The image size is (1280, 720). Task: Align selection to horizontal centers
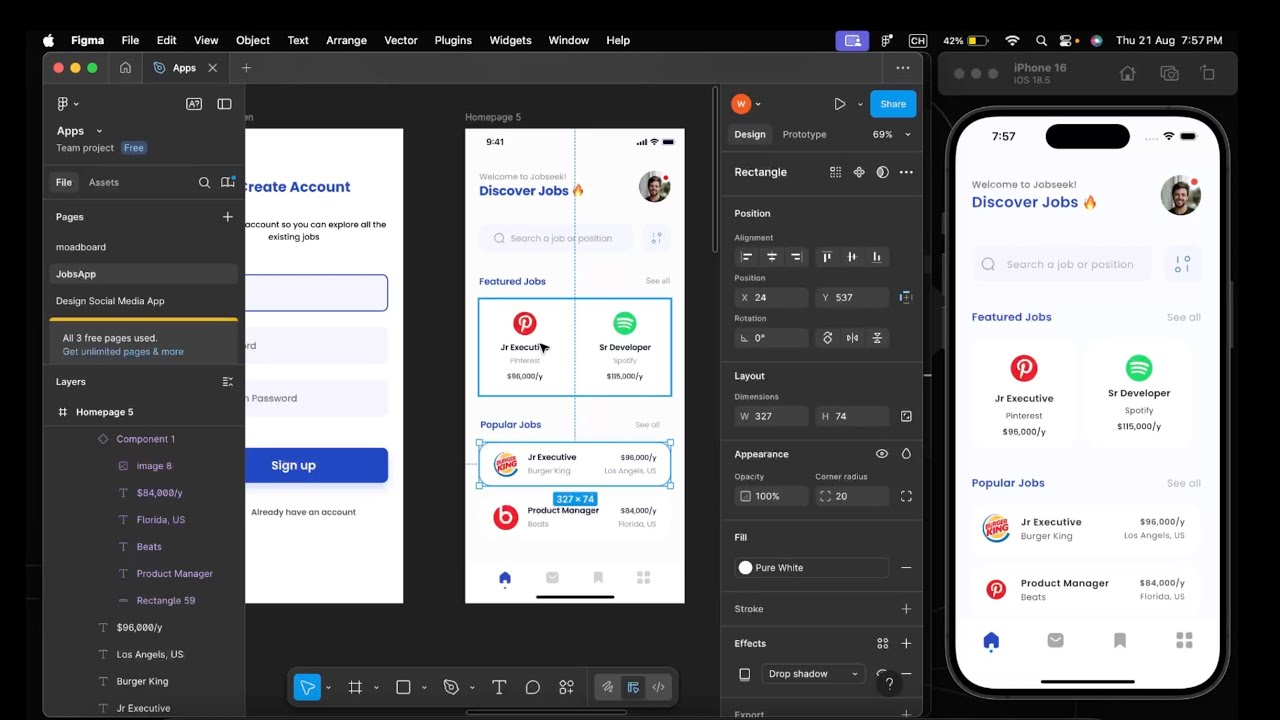(771, 257)
